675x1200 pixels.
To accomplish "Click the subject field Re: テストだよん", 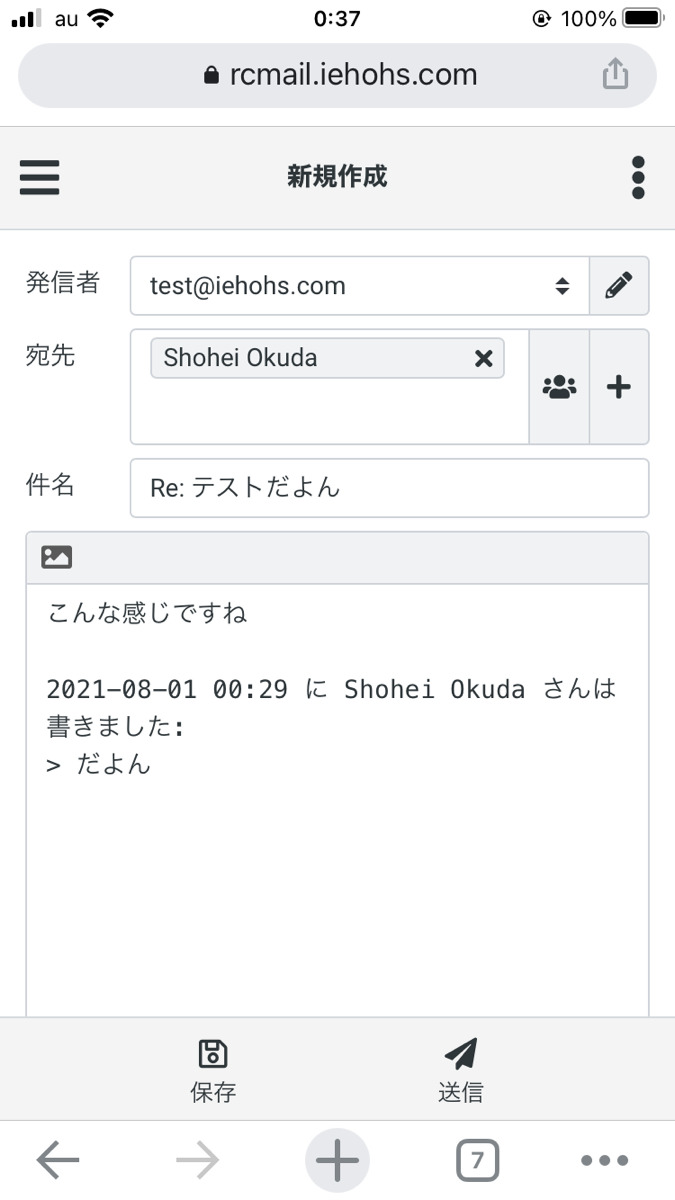I will click(x=389, y=488).
